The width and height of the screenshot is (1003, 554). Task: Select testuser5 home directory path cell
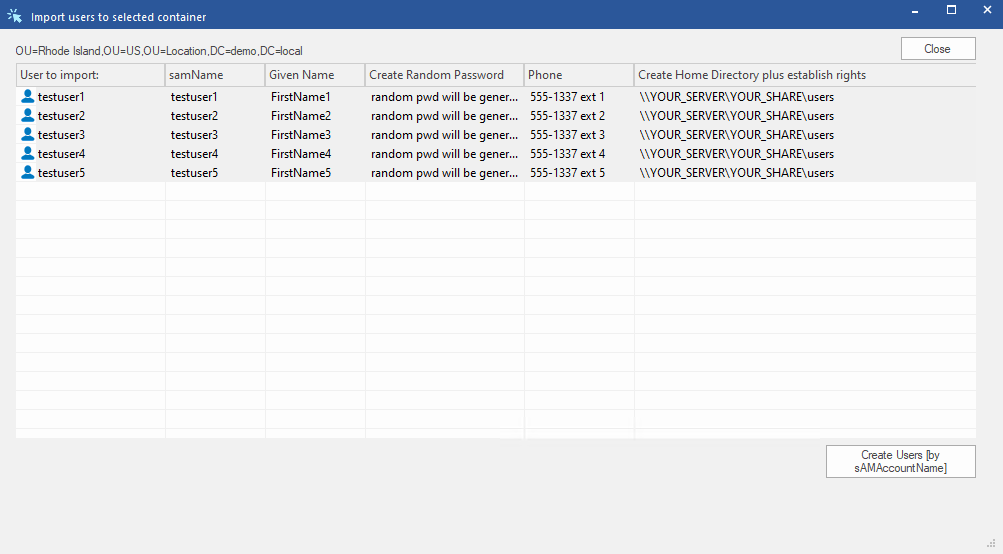[736, 173]
